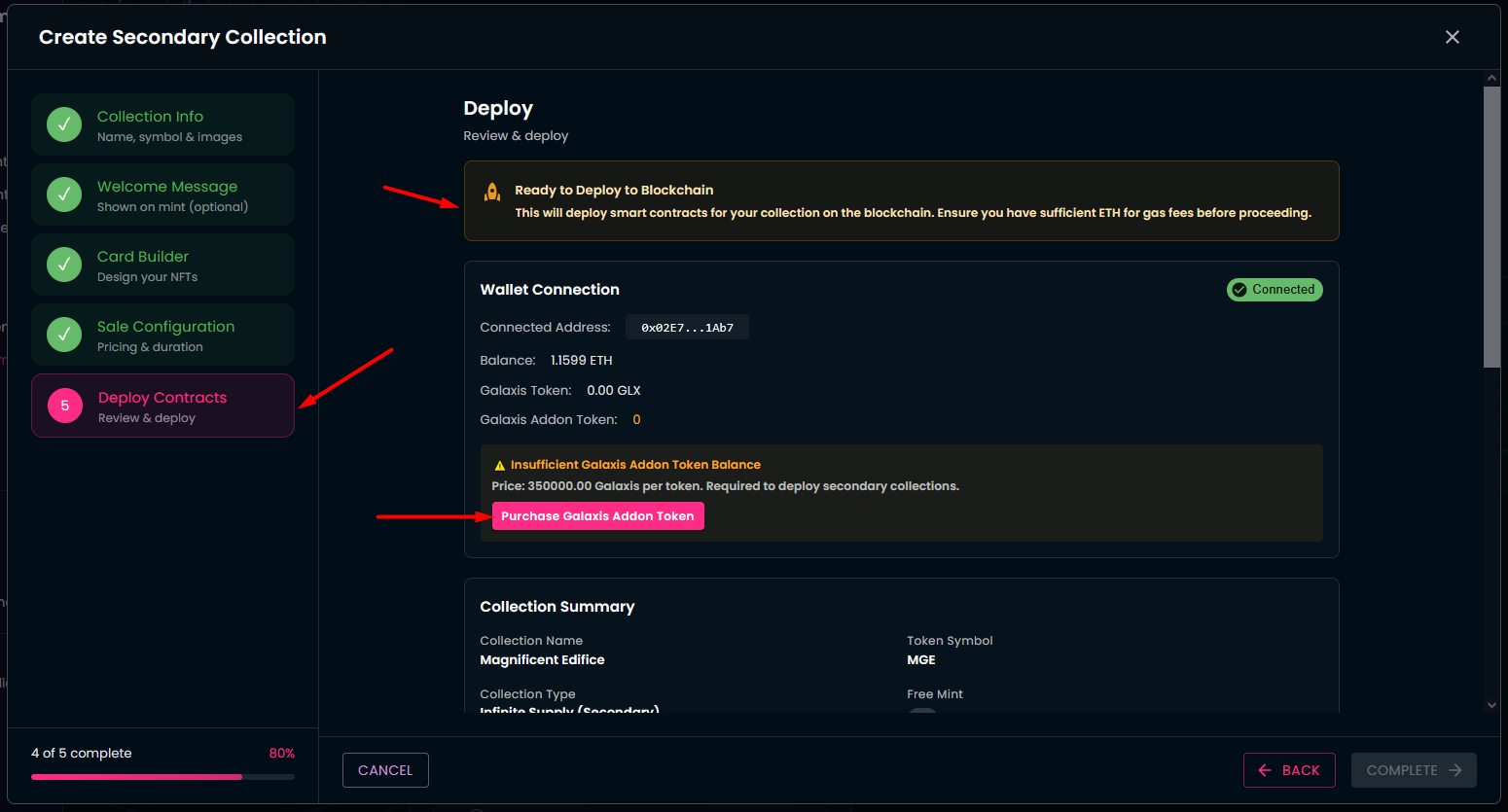Screen dimensions: 1508x812
Task: Close the Create Secondary Collection dialog
Action: (1452, 37)
